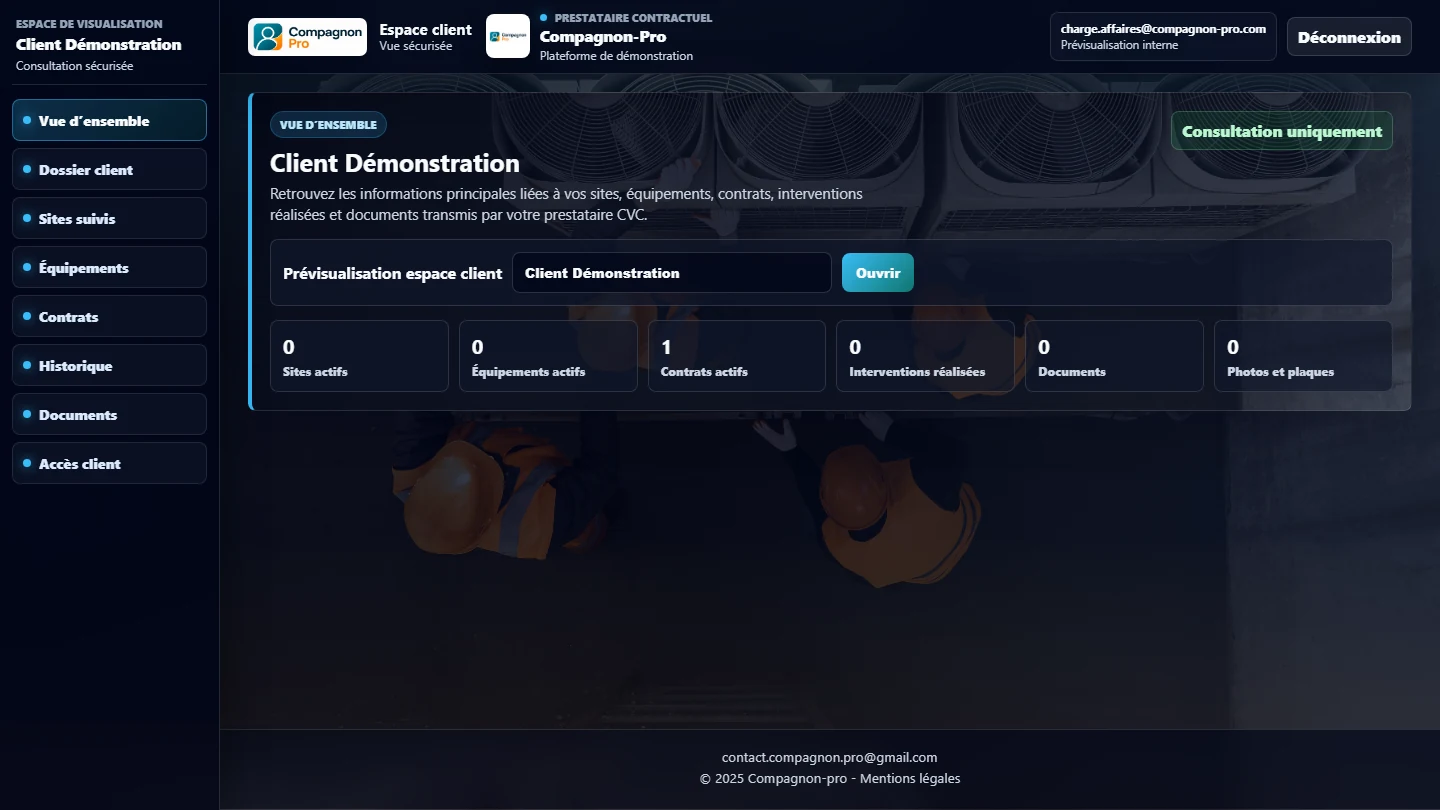This screenshot has height=810, width=1440.
Task: Click Client Démonstration title in sidebar header
Action: click(x=99, y=44)
